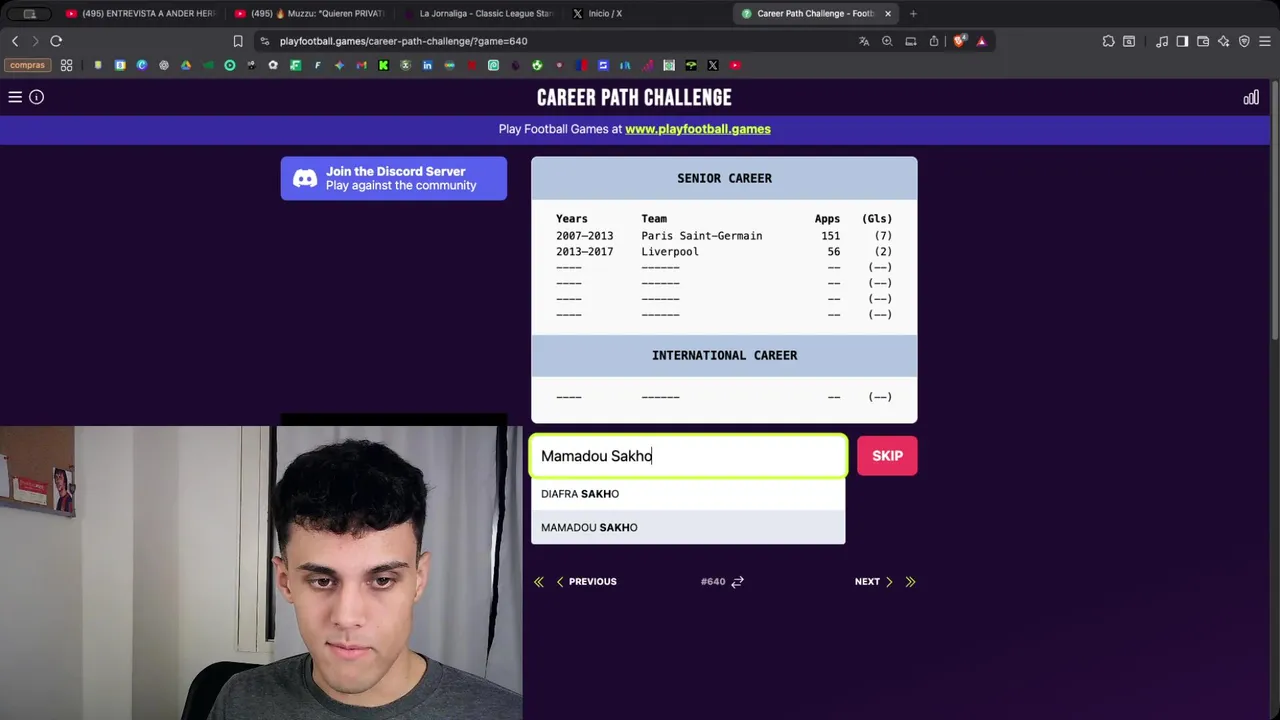Click the SENIOR CAREER heading
The image size is (1280, 720).
pos(724,178)
